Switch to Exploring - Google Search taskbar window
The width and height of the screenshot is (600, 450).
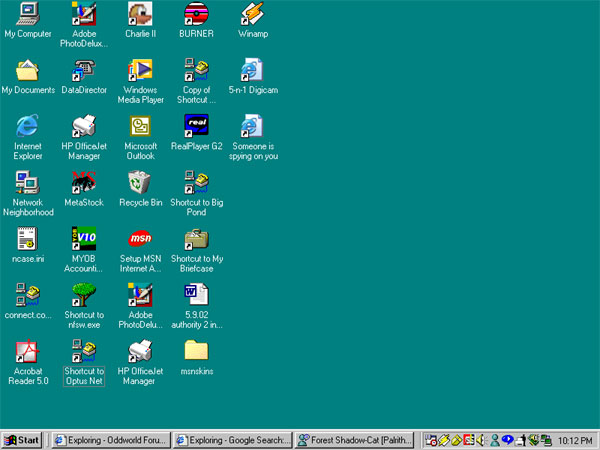[232, 439]
